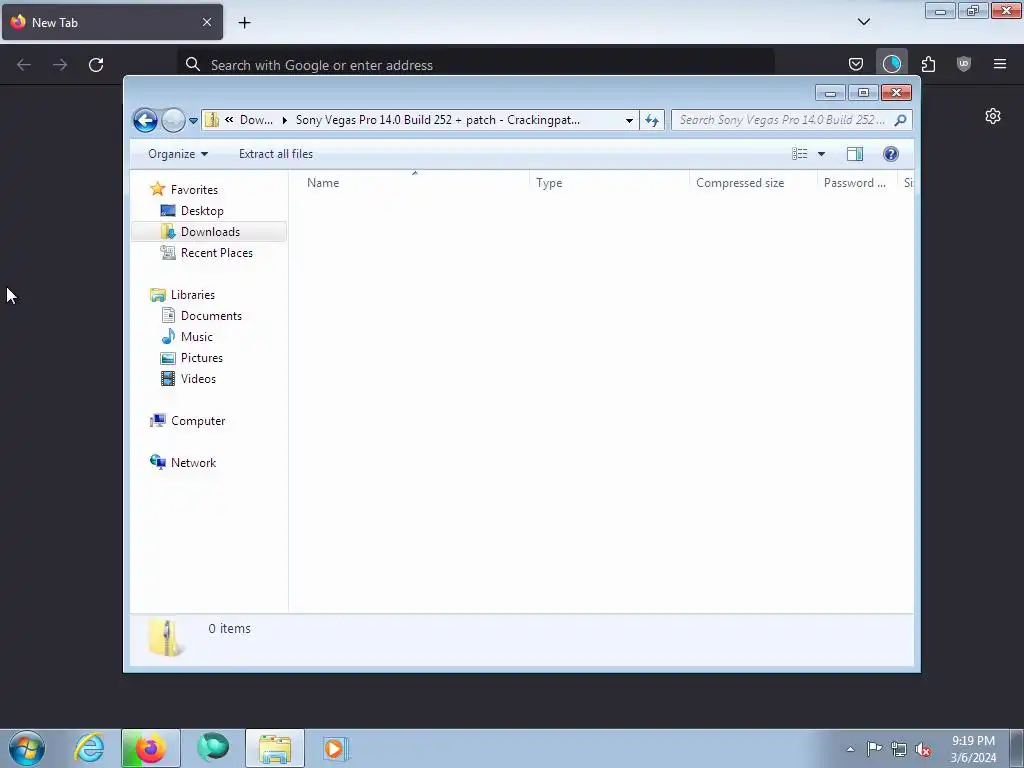The width and height of the screenshot is (1024, 768).
Task: Maximize the Explorer window
Action: coord(863,93)
